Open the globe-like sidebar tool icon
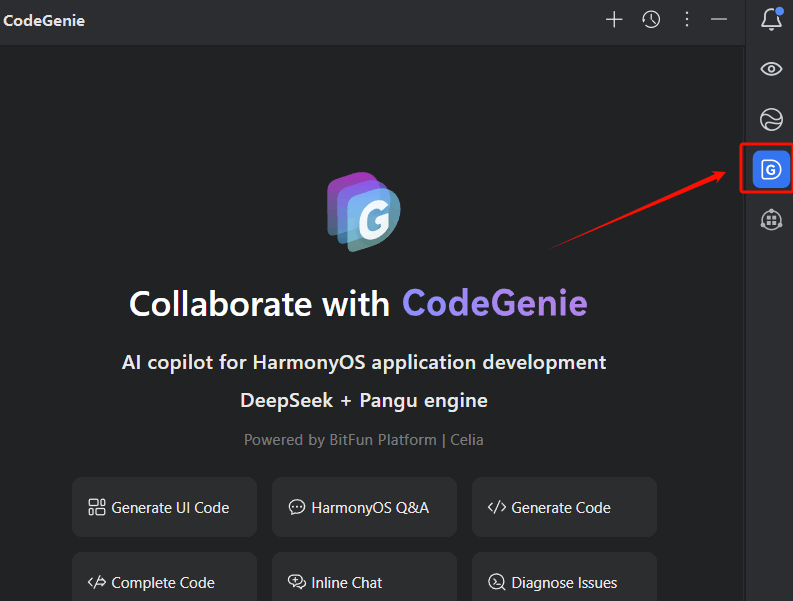Image resolution: width=793 pixels, height=601 pixels. click(x=771, y=119)
